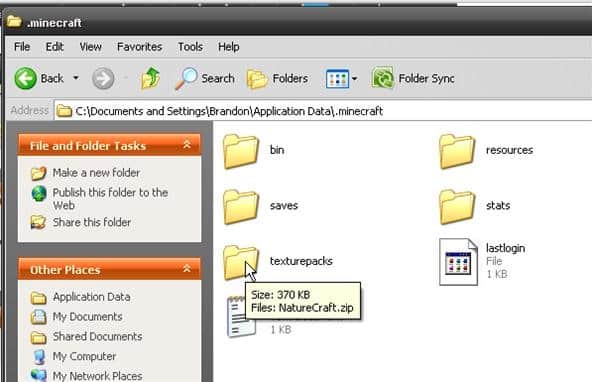The width and height of the screenshot is (592, 382).
Task: Click the lastlogin file name
Action: point(506,248)
